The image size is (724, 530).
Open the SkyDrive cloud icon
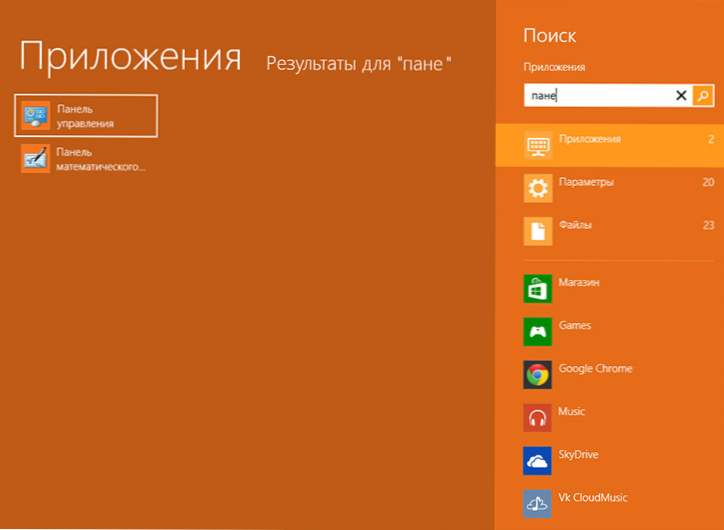(537, 460)
